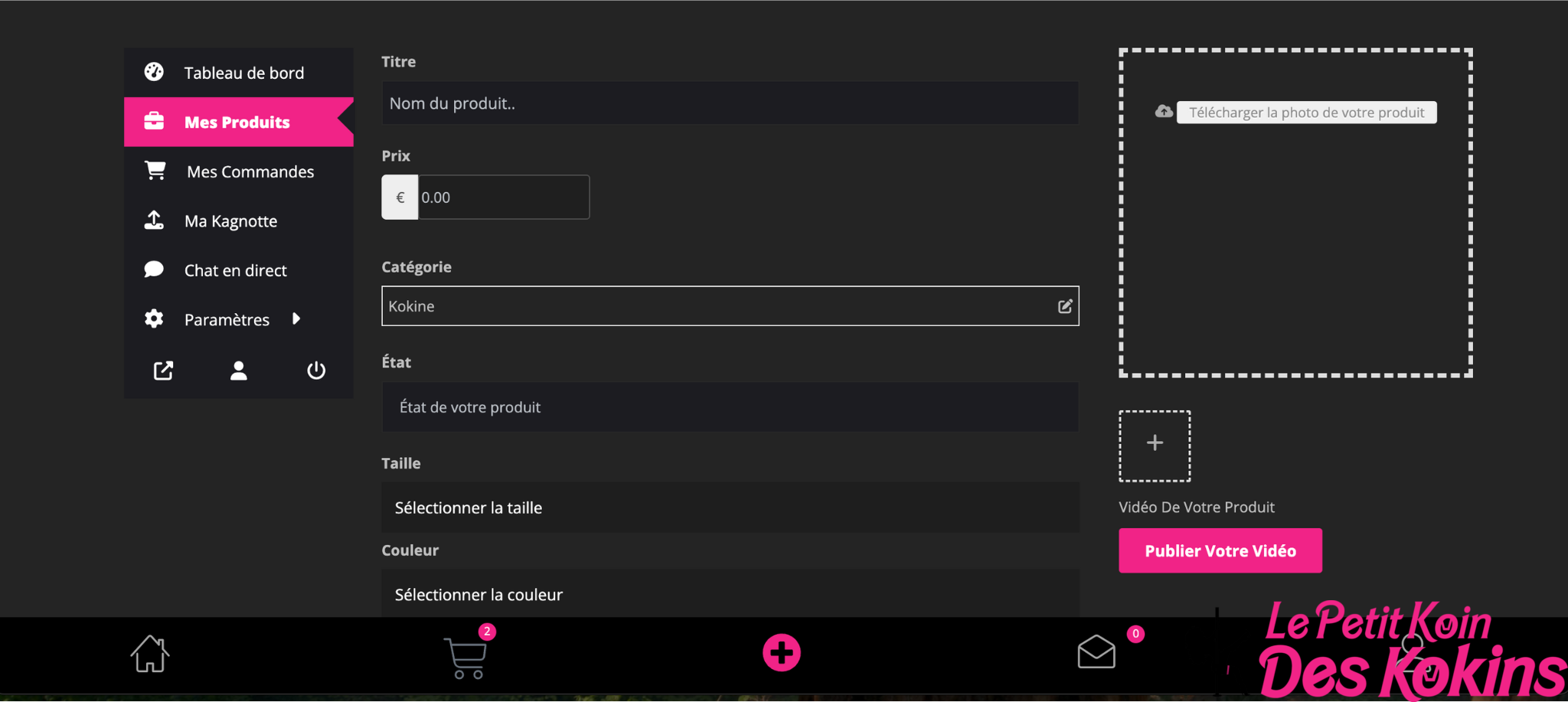Click the cloud upload icon
1568x702 pixels.
tap(1163, 112)
